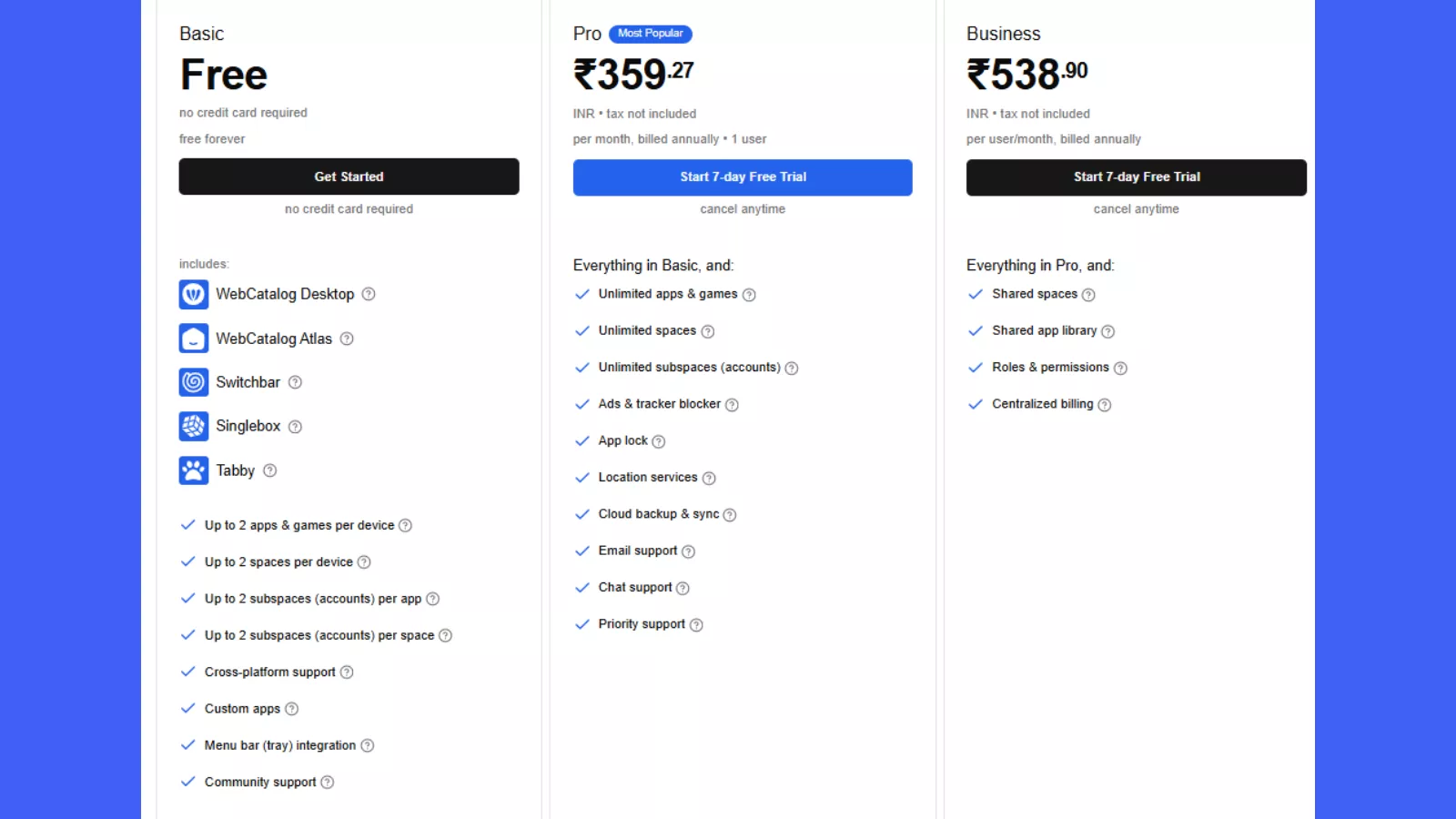Select the Business plan heading
This screenshot has height=819, width=1456.
[1003, 34]
